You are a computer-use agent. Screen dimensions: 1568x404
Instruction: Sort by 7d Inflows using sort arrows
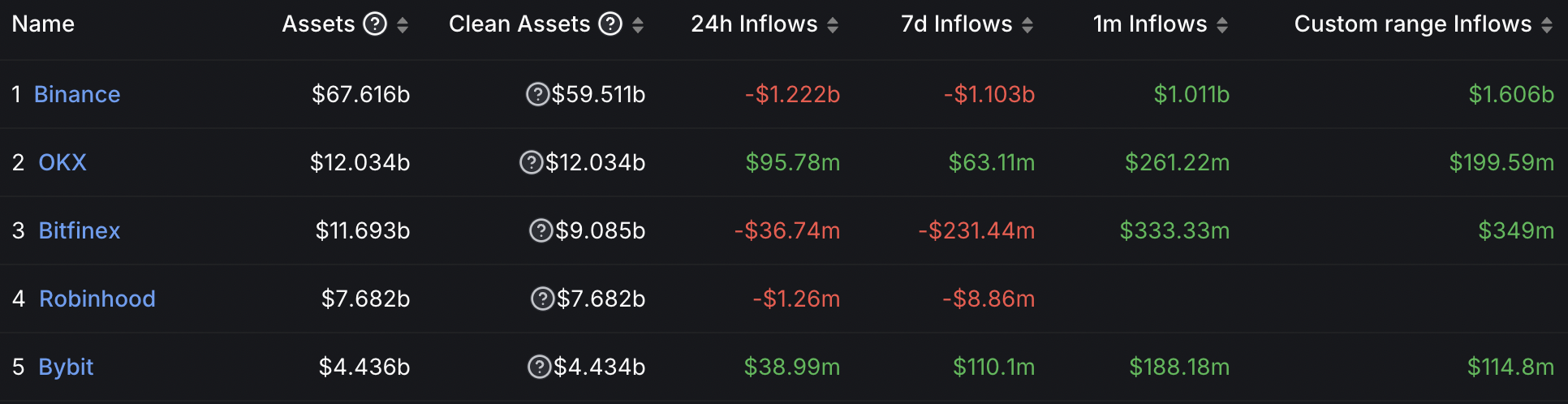[x=1027, y=25]
